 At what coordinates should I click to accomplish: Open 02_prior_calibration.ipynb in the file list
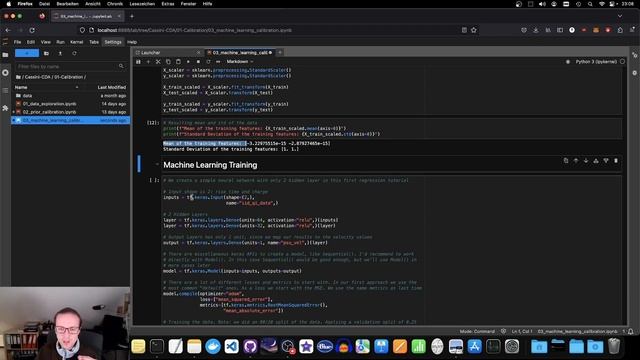point(70,112)
